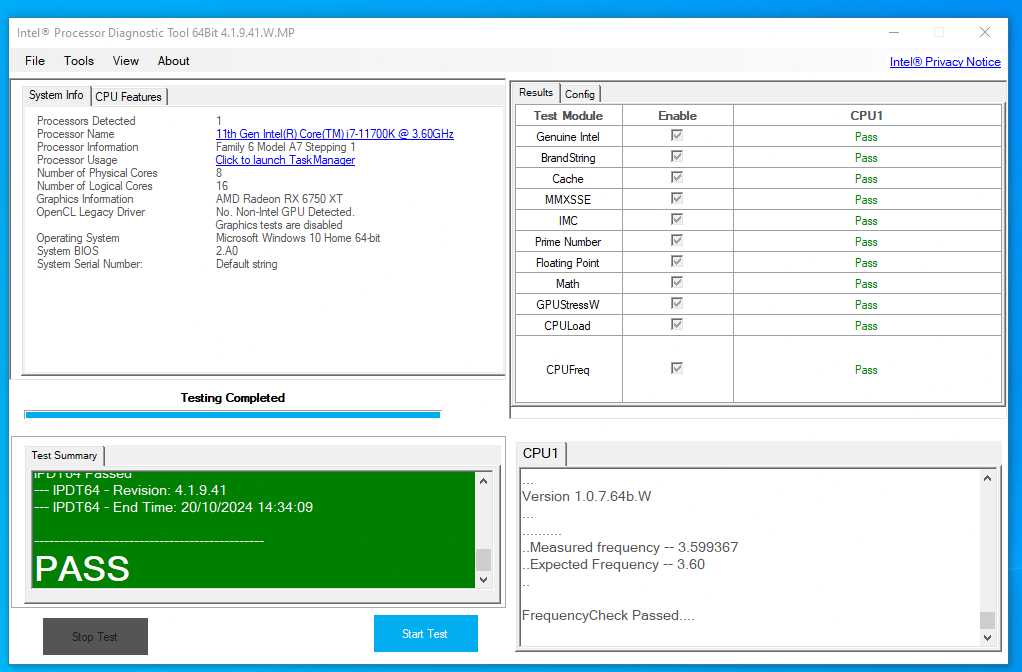
Task: Click CPU1 output scrollbar down arrow
Action: point(987,637)
